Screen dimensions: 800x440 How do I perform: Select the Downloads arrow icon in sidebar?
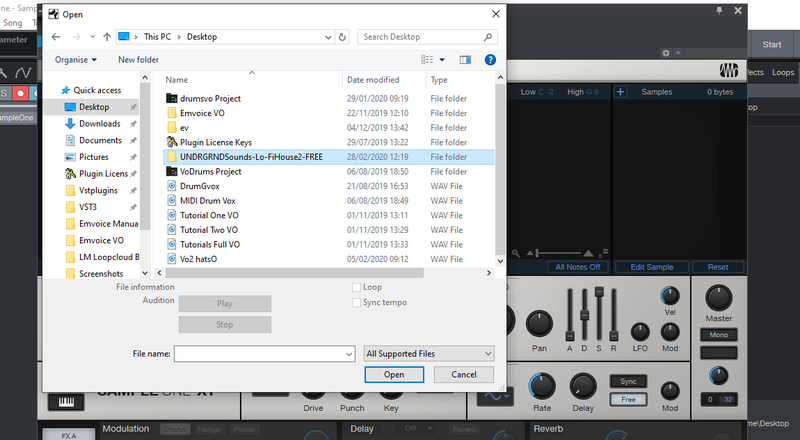[x=70, y=124]
